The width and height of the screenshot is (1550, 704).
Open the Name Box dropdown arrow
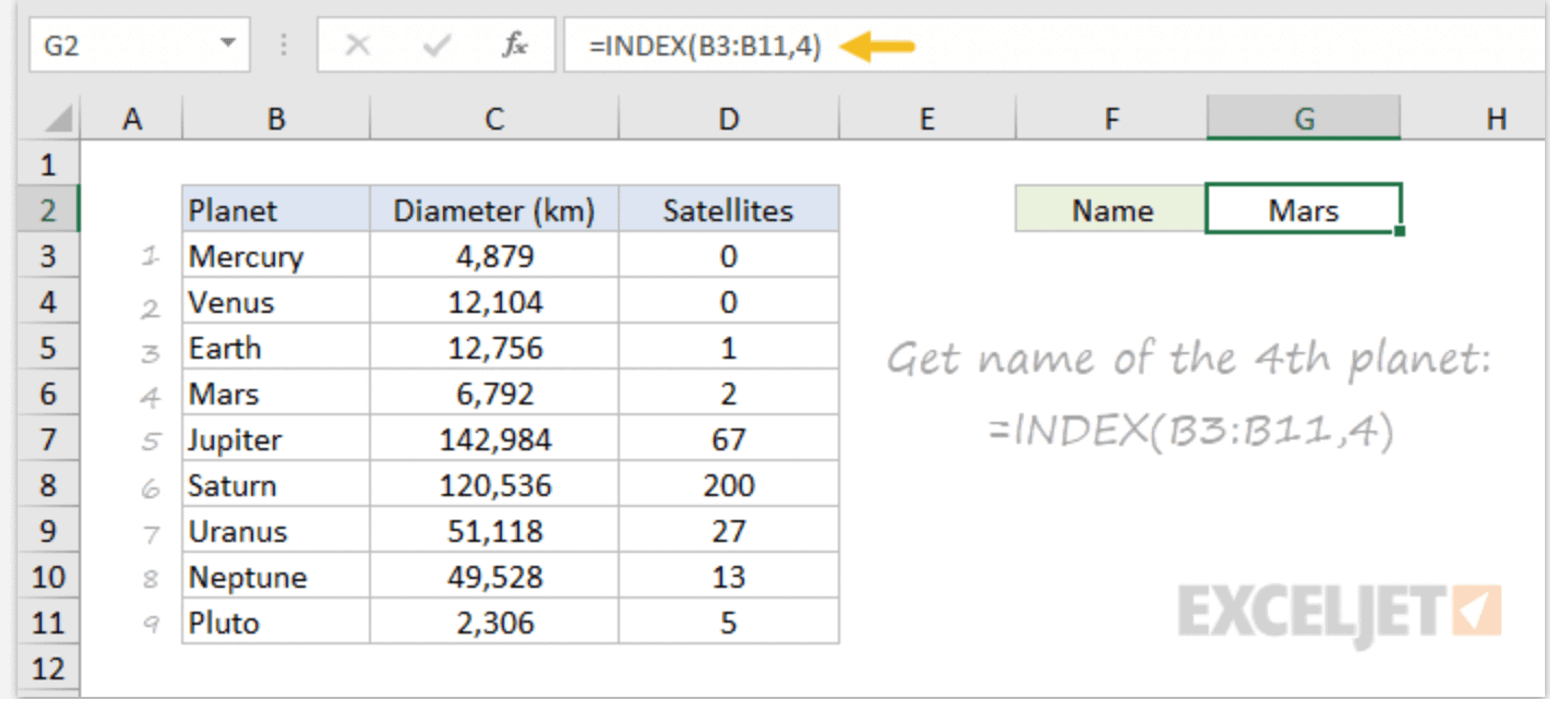229,45
